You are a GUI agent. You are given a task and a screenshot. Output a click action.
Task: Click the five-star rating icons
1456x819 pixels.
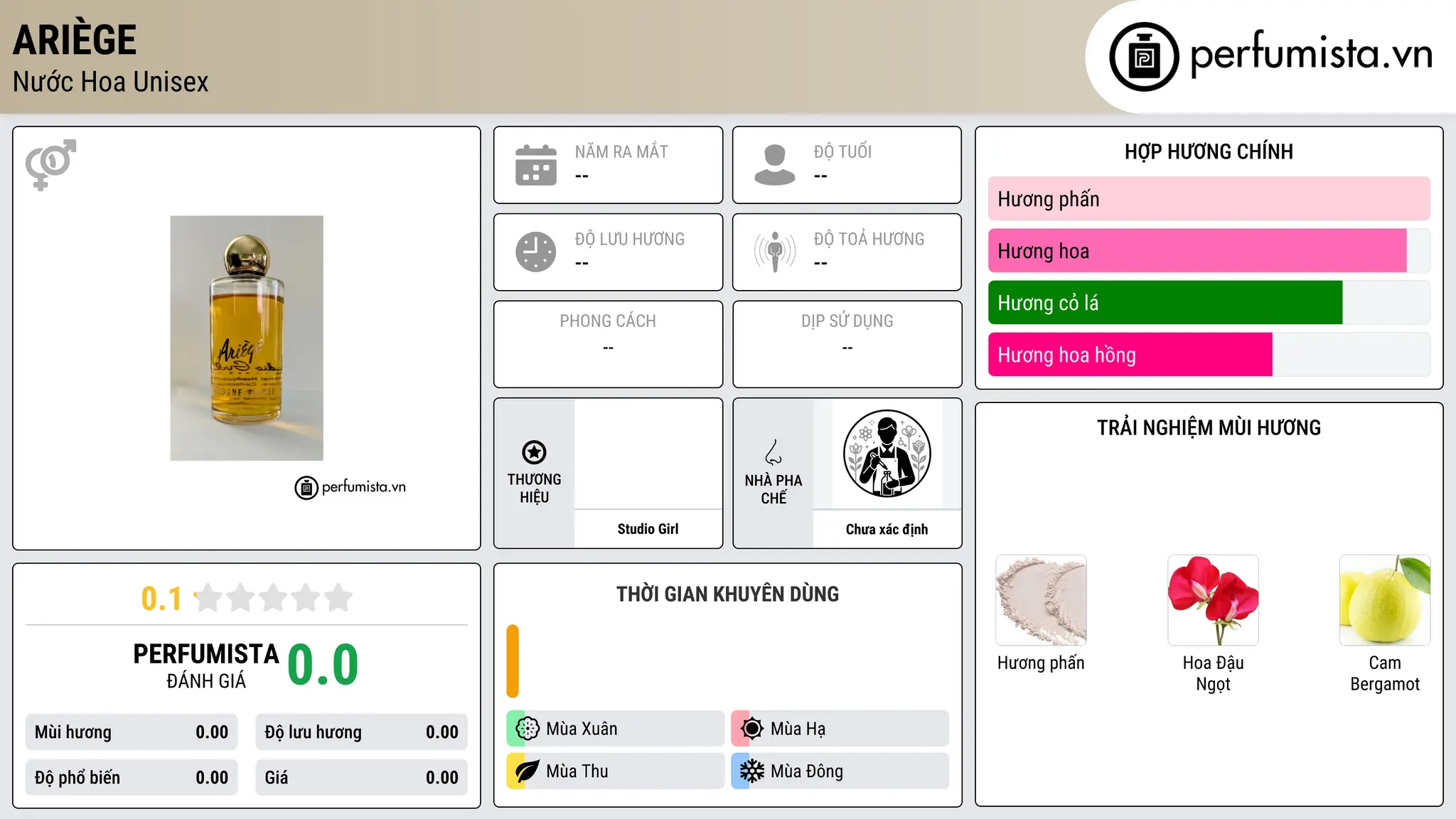tap(273, 598)
